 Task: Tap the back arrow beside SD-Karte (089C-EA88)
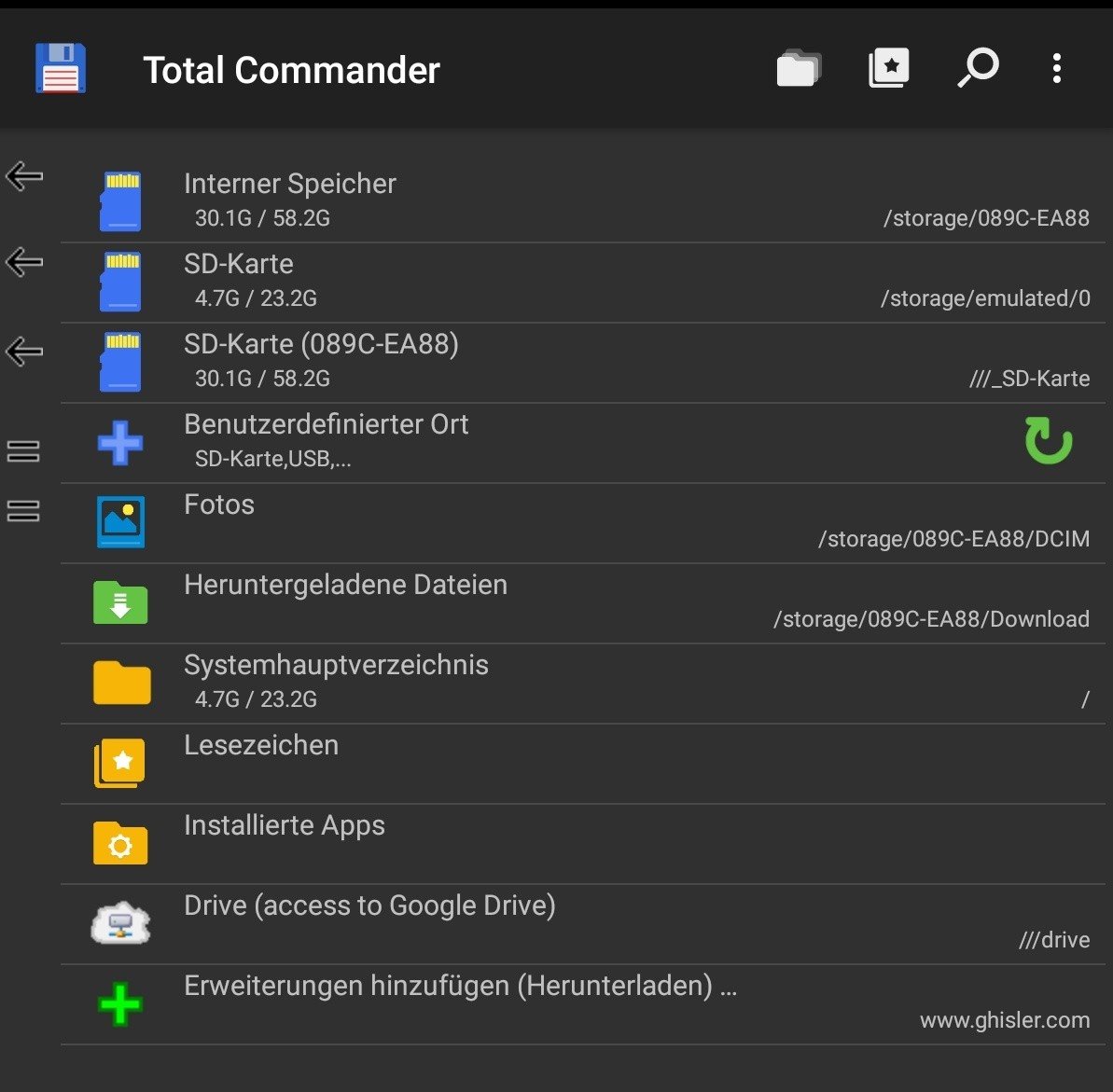point(25,352)
